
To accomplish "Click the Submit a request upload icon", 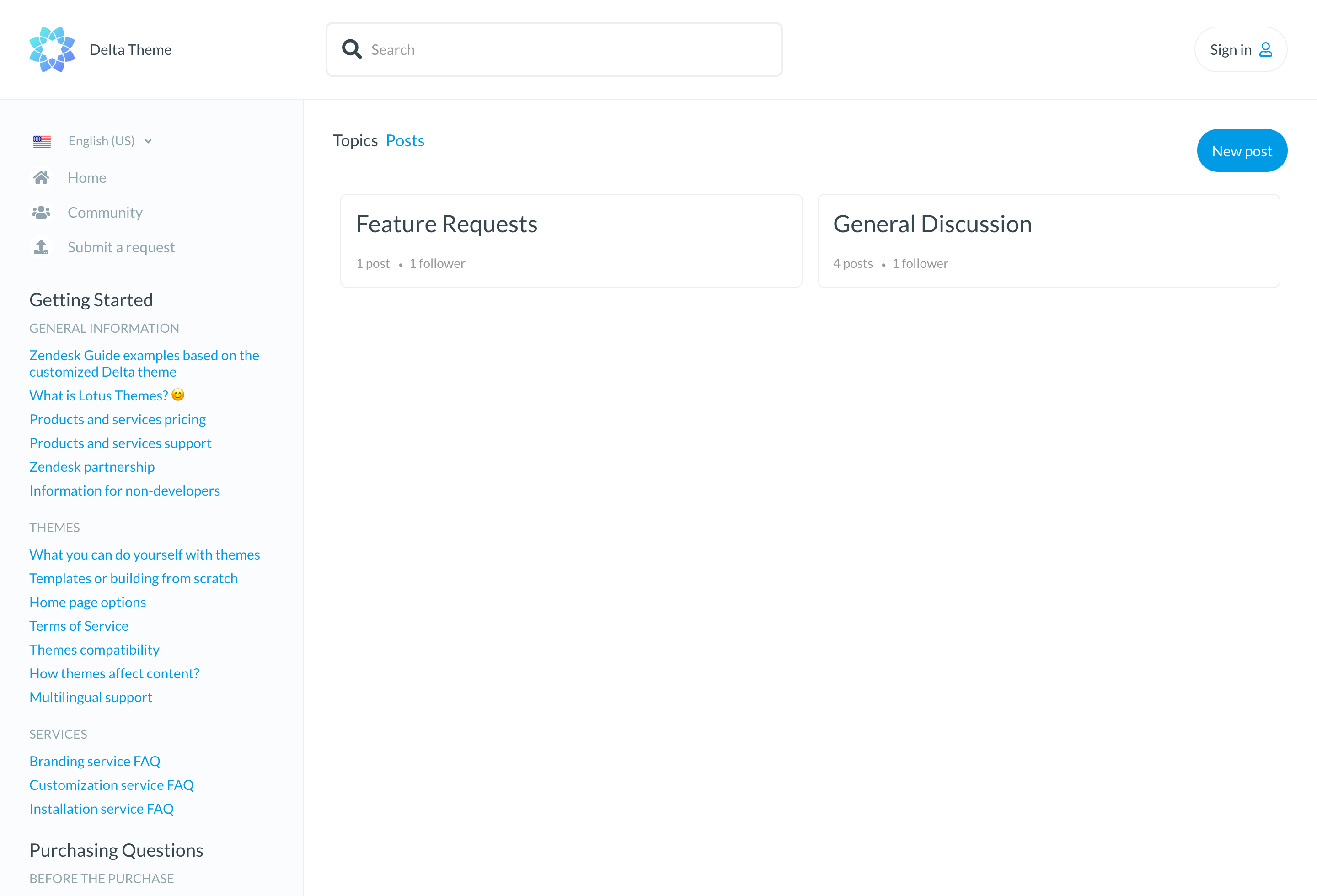I will [41, 247].
